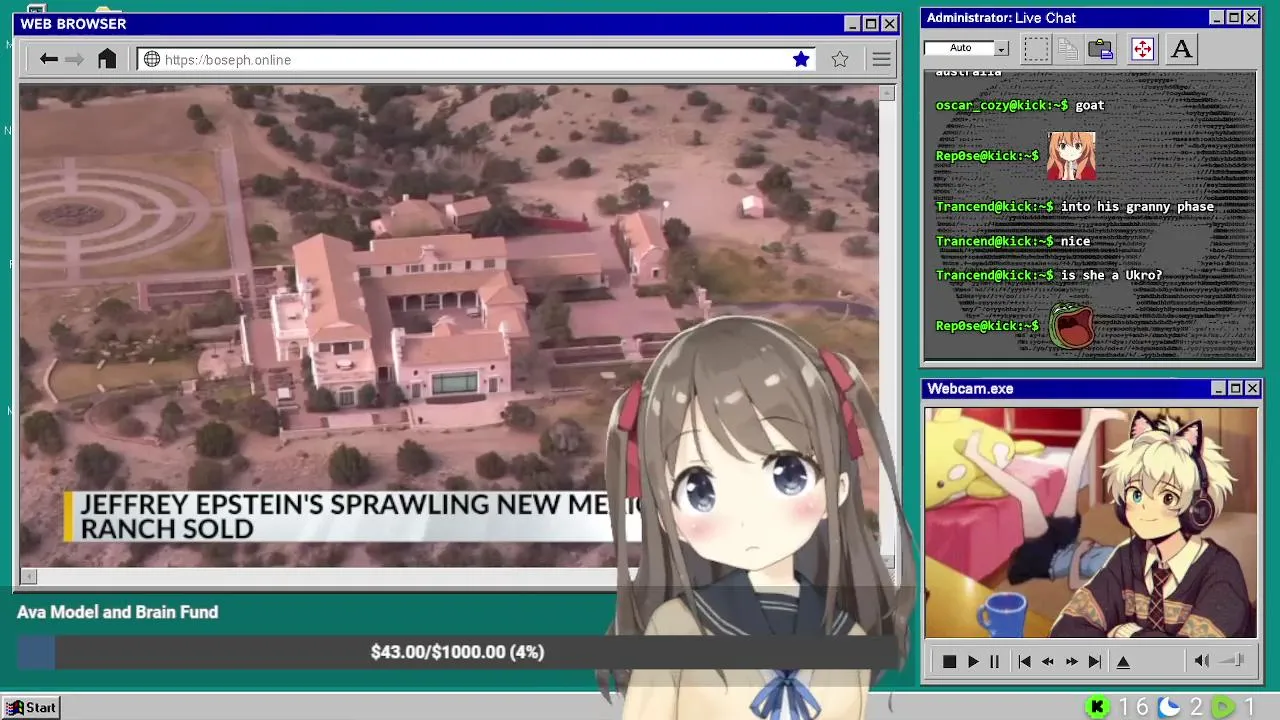Screen dimensions: 1280x720
Task: Click the 'Ava Model and Brain Fund' label
Action: click(x=117, y=612)
